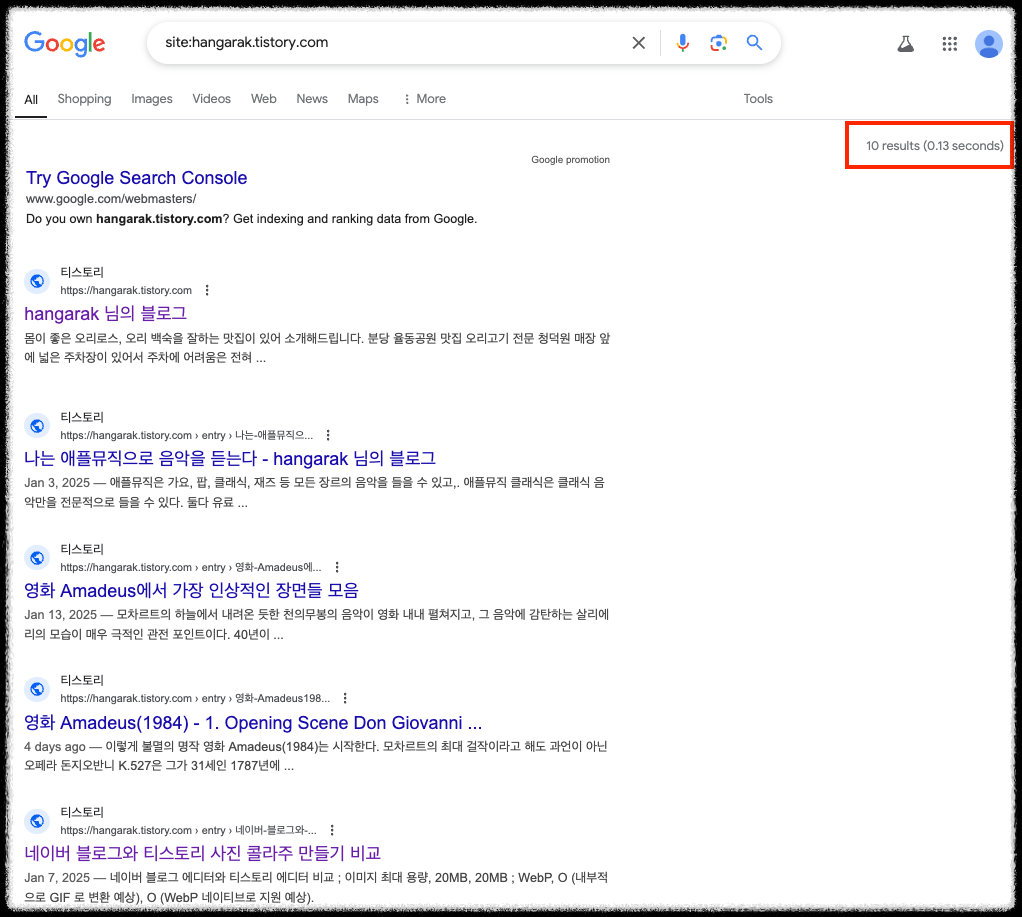Open options for Amadeus에서 가장 인상적인 result
This screenshot has height=917, width=1022.
pos(336,567)
